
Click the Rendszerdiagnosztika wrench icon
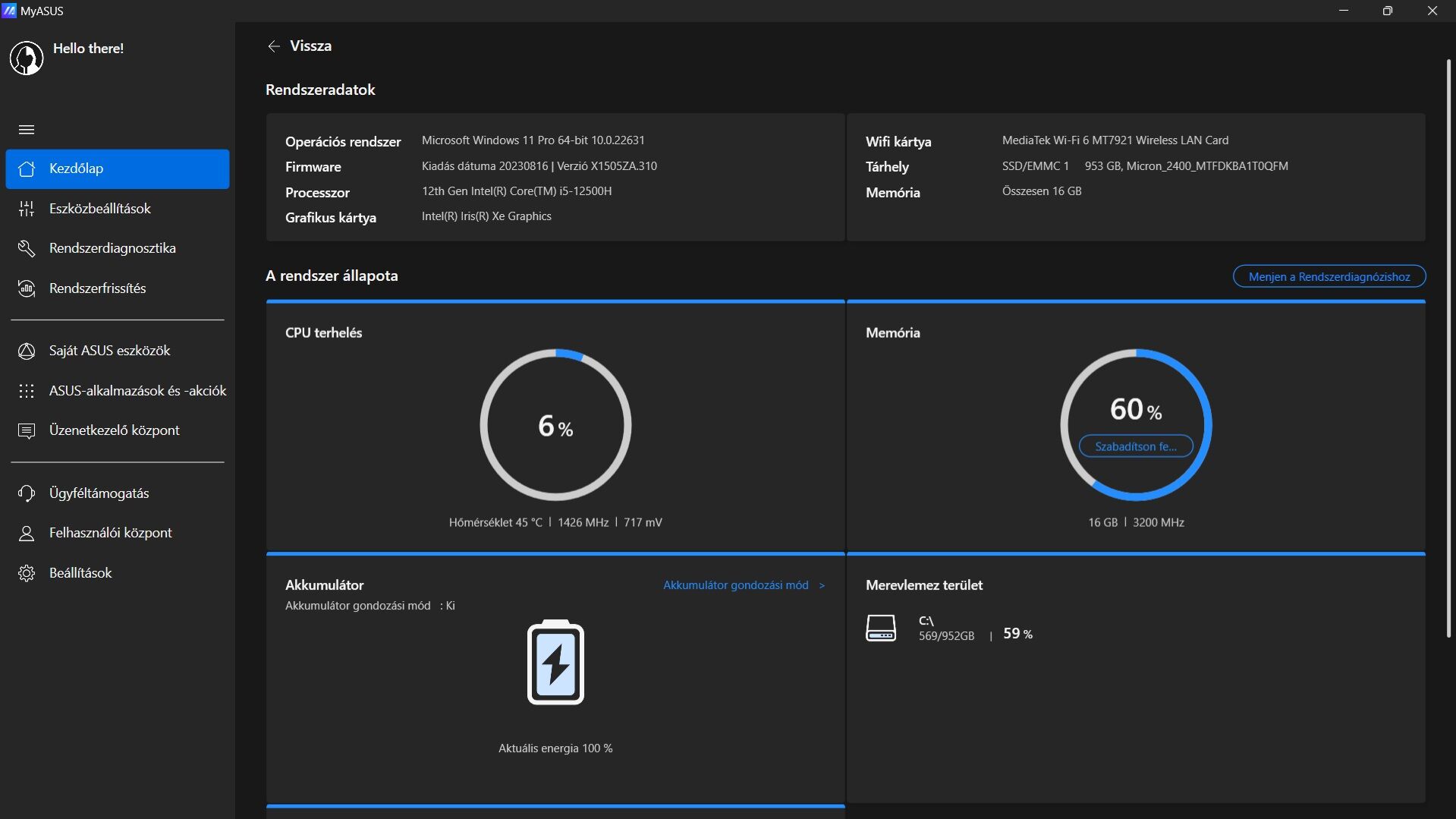[x=27, y=248]
